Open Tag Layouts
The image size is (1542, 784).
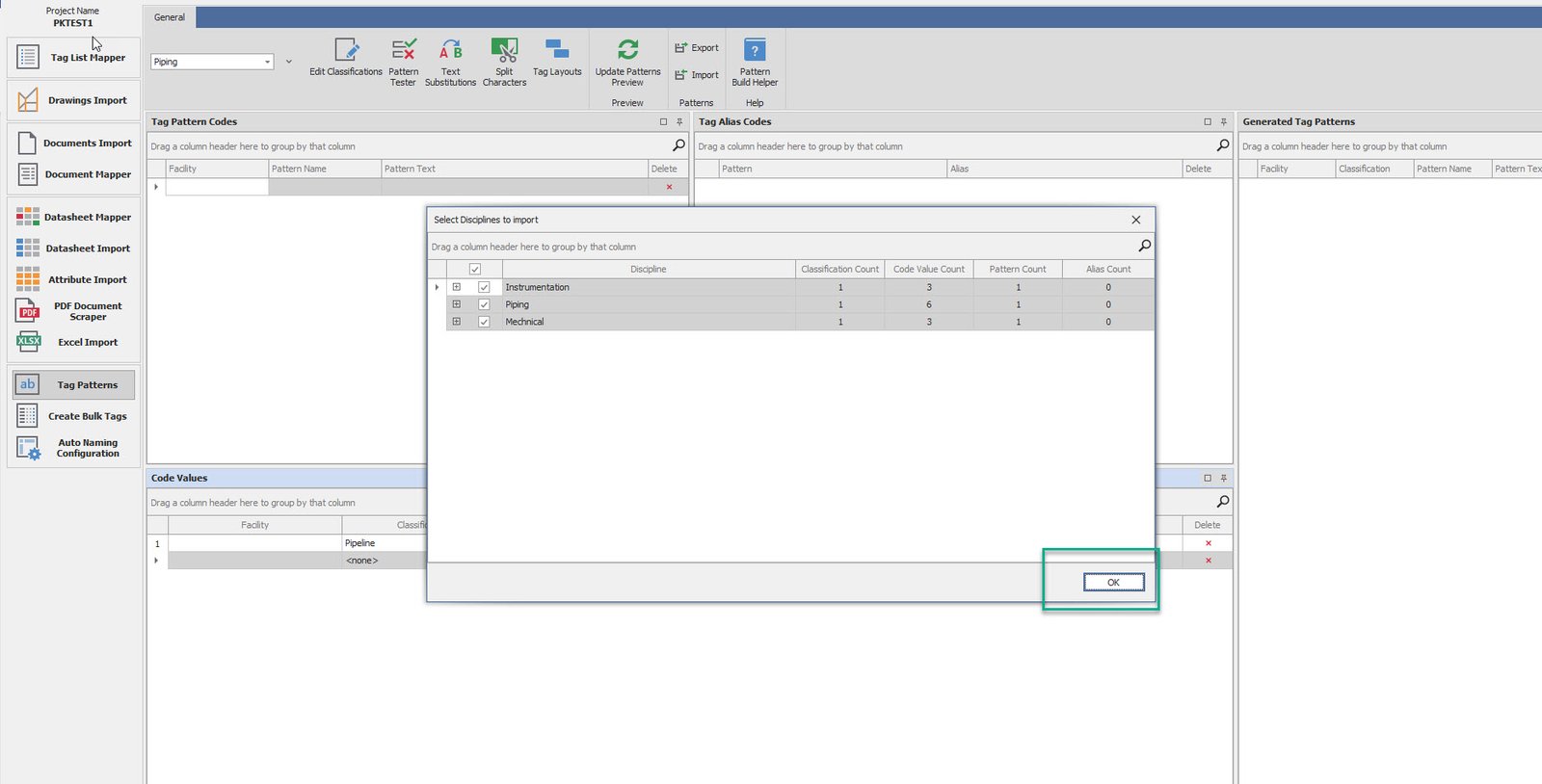557,58
